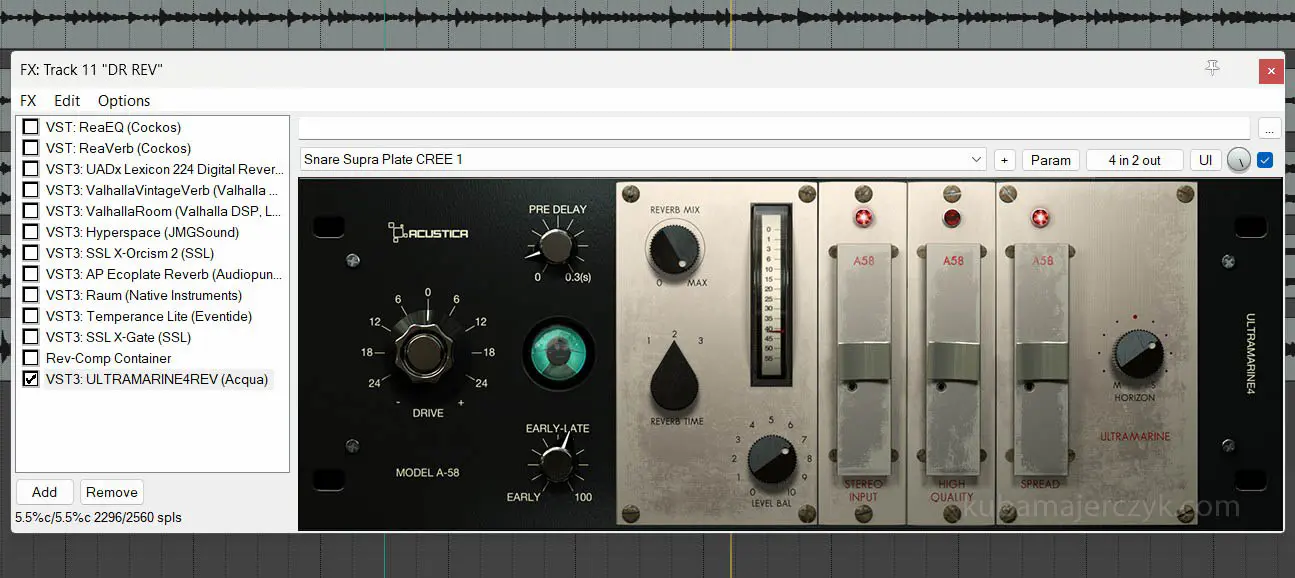Screen dimensions: 1295x578
Task: Disable the ULTRAMARINE4REV plugin checkbox
Action: pyautogui.click(x=31, y=379)
